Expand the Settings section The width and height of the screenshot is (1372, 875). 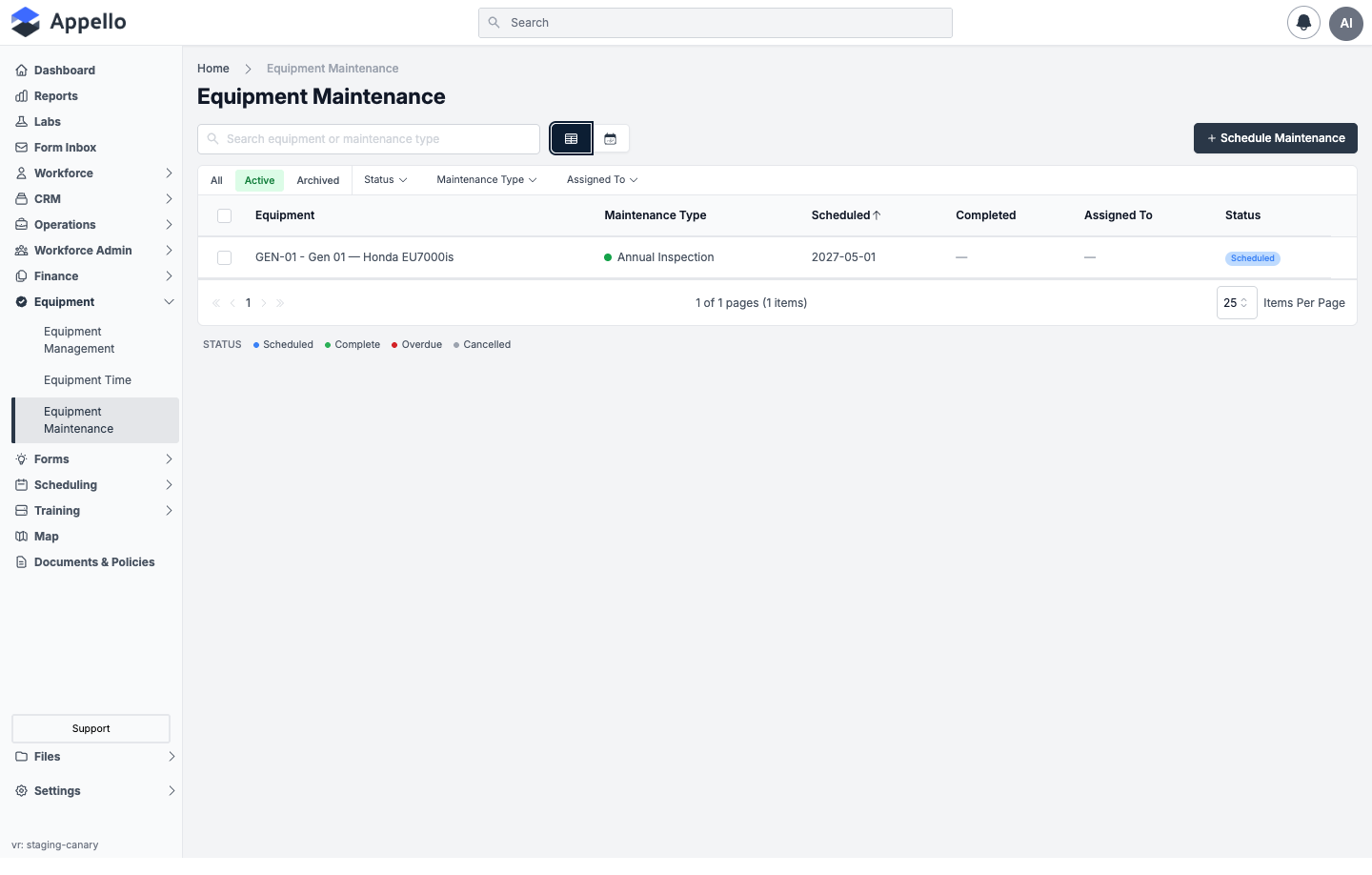[95, 791]
